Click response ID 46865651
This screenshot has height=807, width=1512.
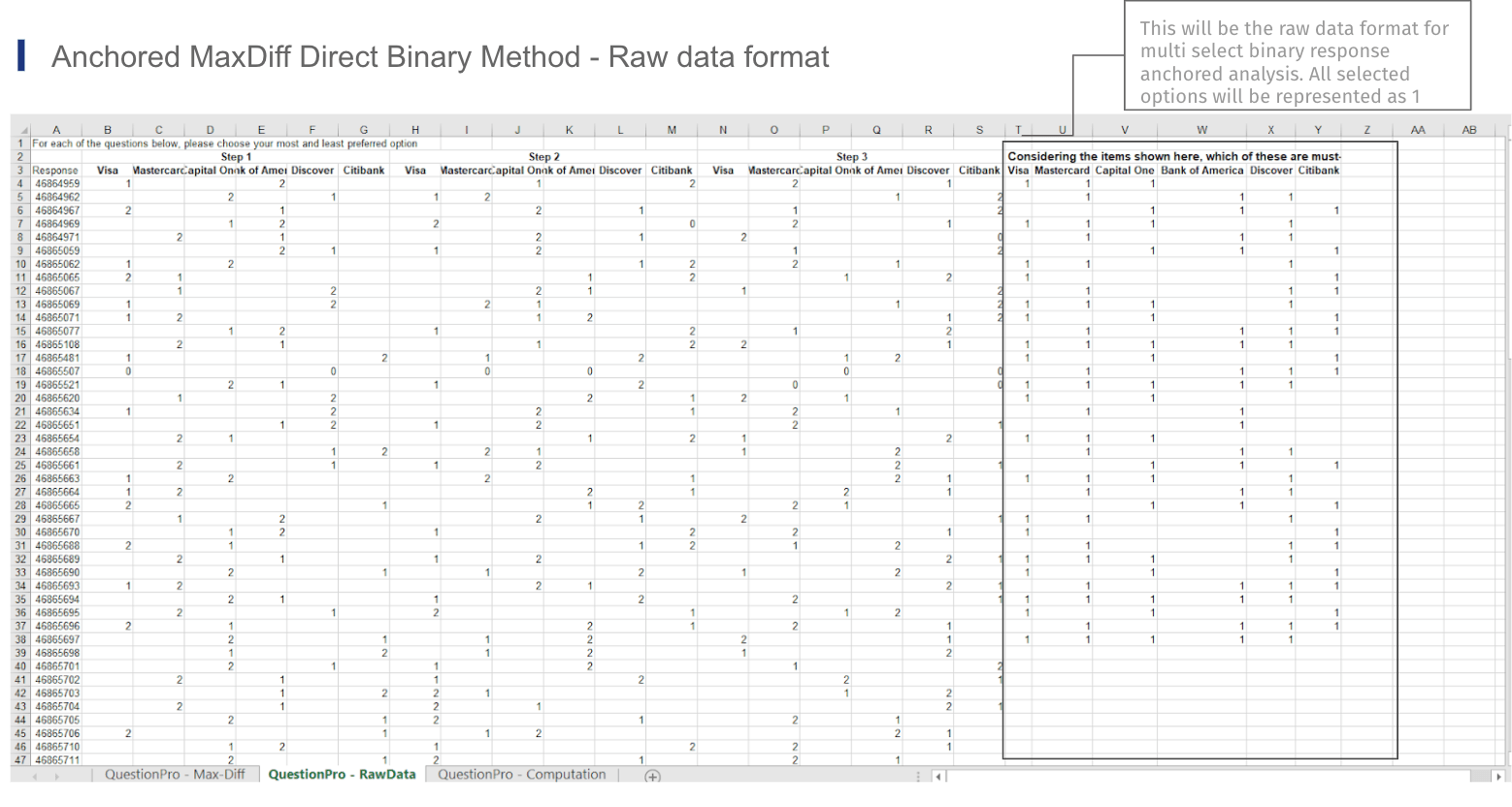pyautogui.click(x=56, y=425)
